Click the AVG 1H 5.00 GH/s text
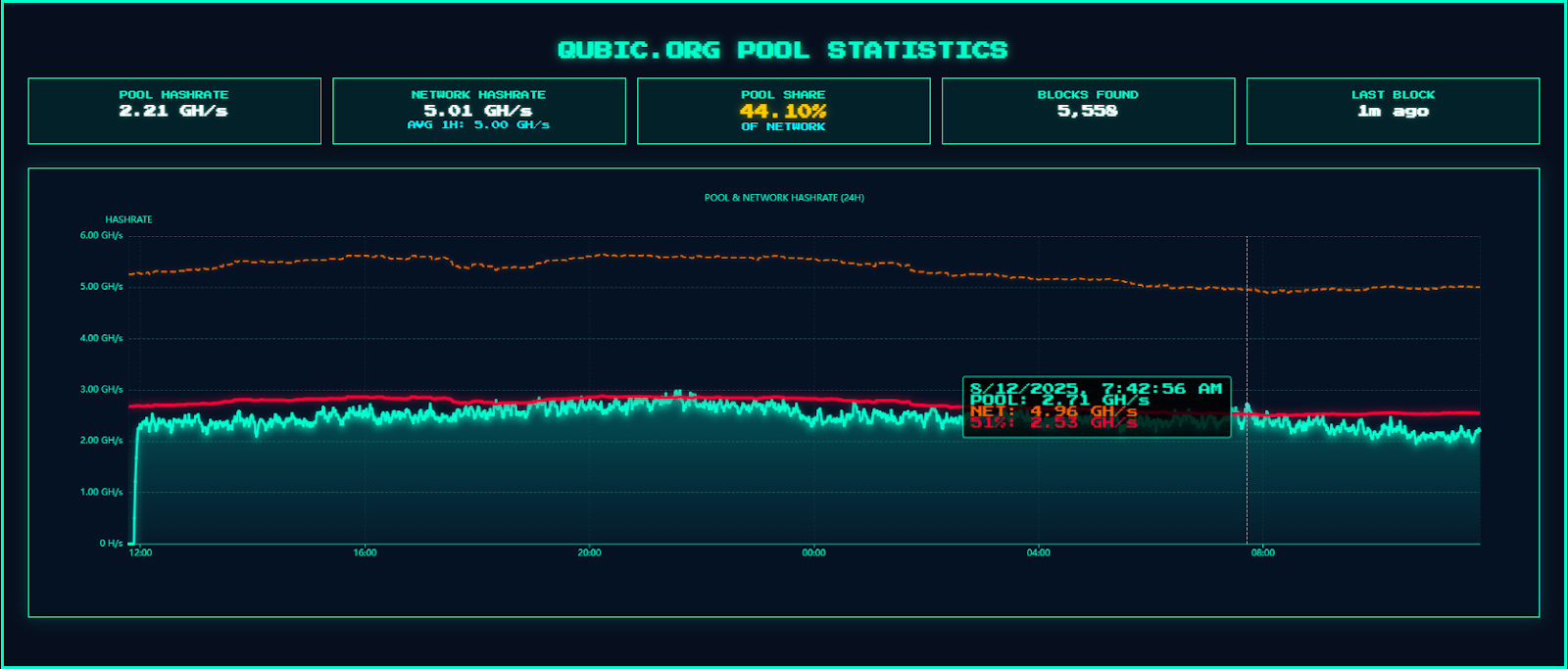 coord(478,125)
